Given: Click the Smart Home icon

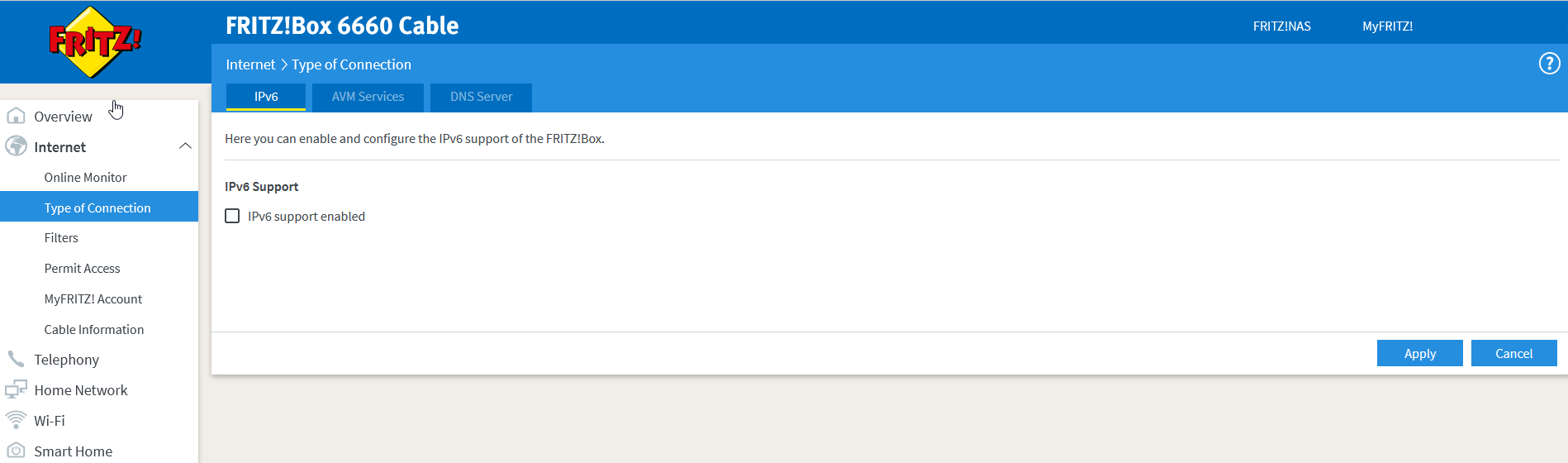Looking at the screenshot, I should click(16, 451).
